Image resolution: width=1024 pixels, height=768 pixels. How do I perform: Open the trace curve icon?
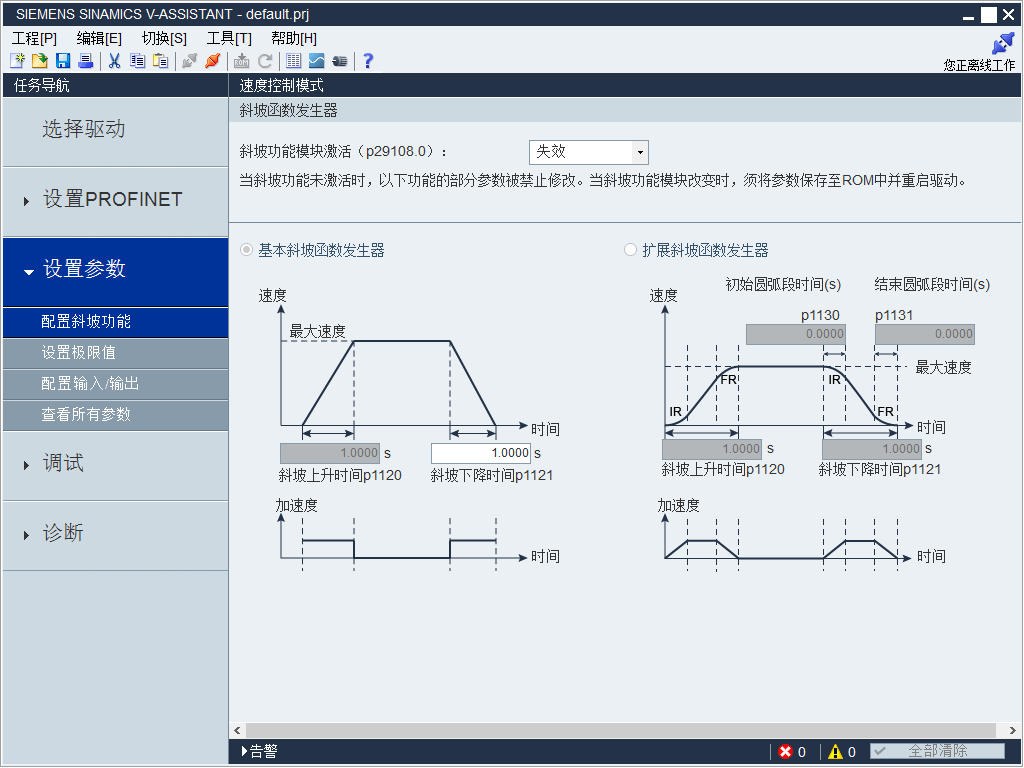click(x=317, y=61)
